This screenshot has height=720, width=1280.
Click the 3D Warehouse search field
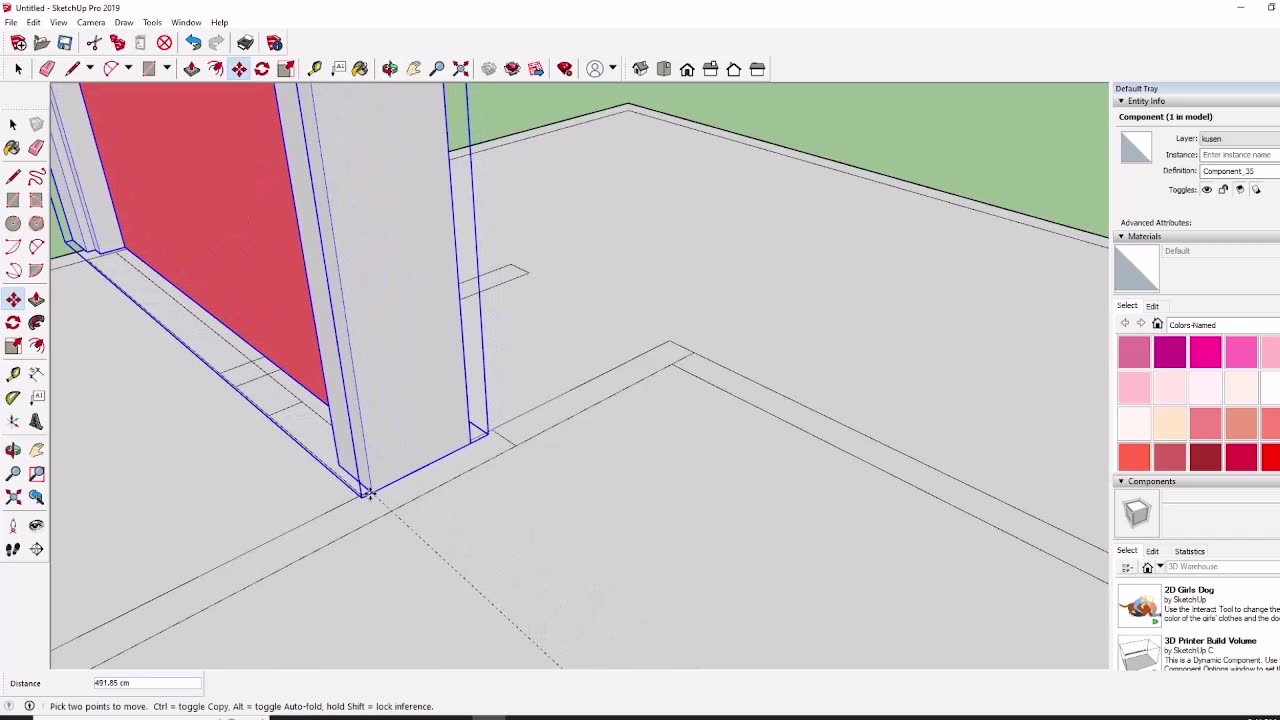pos(1223,567)
